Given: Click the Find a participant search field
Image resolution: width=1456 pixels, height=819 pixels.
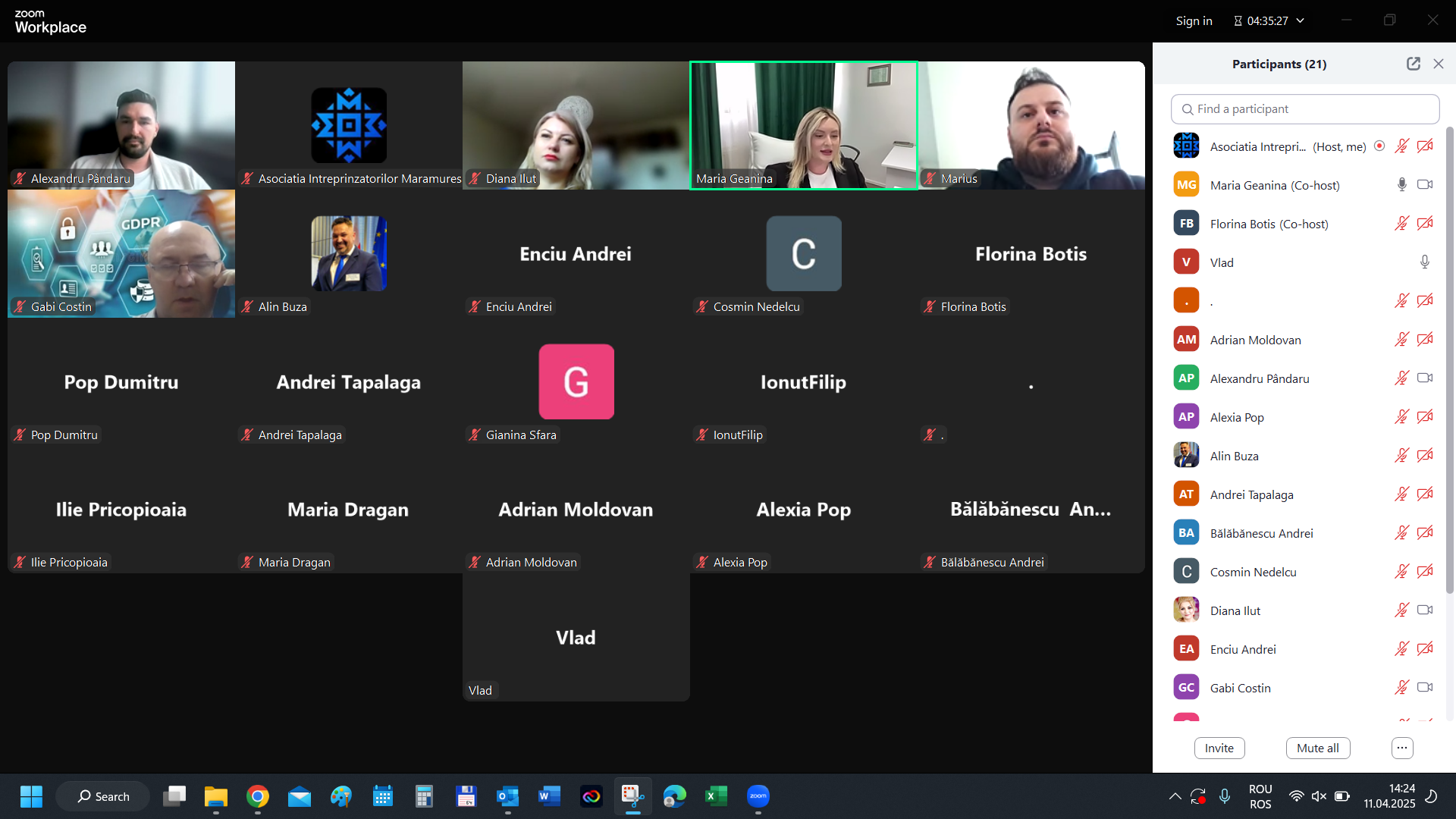Looking at the screenshot, I should click(x=1305, y=109).
